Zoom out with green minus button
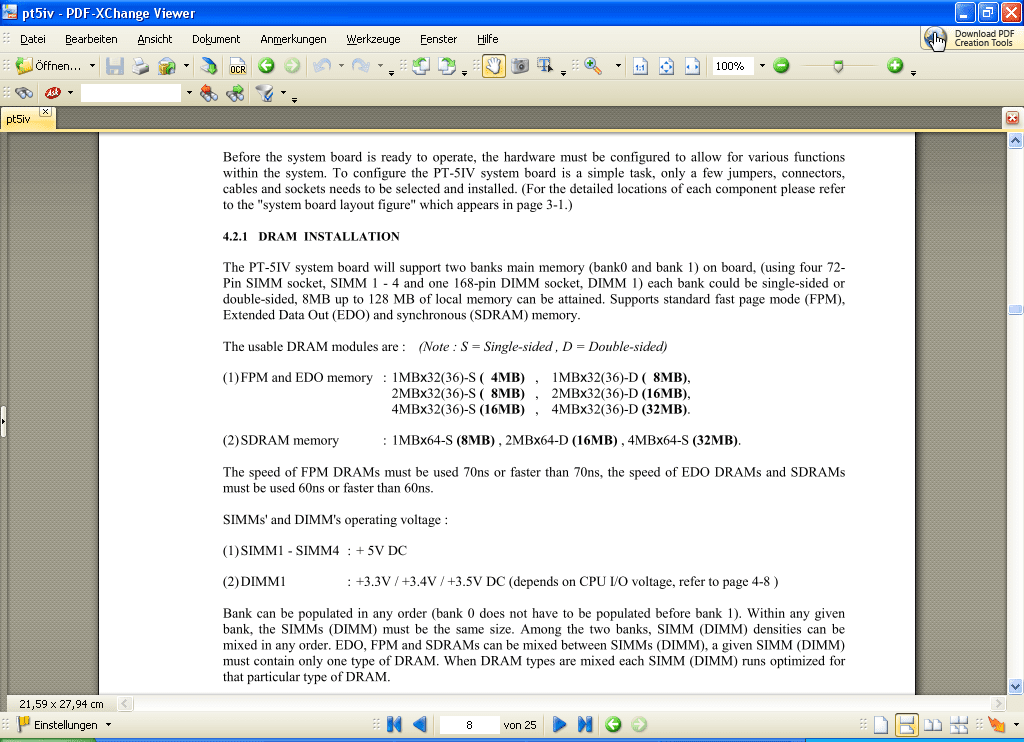 click(x=781, y=65)
